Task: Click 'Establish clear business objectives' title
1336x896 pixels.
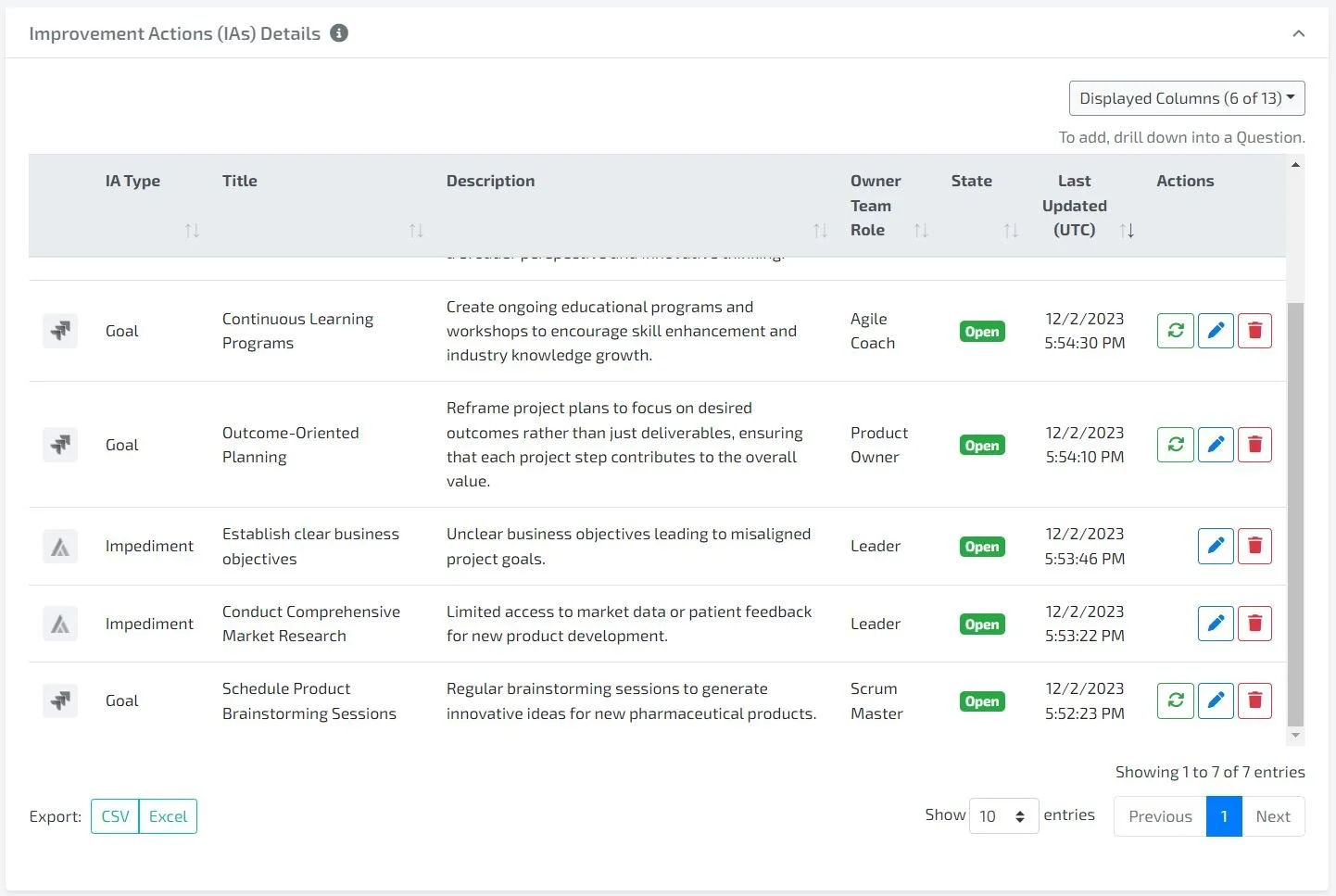Action: tap(310, 547)
